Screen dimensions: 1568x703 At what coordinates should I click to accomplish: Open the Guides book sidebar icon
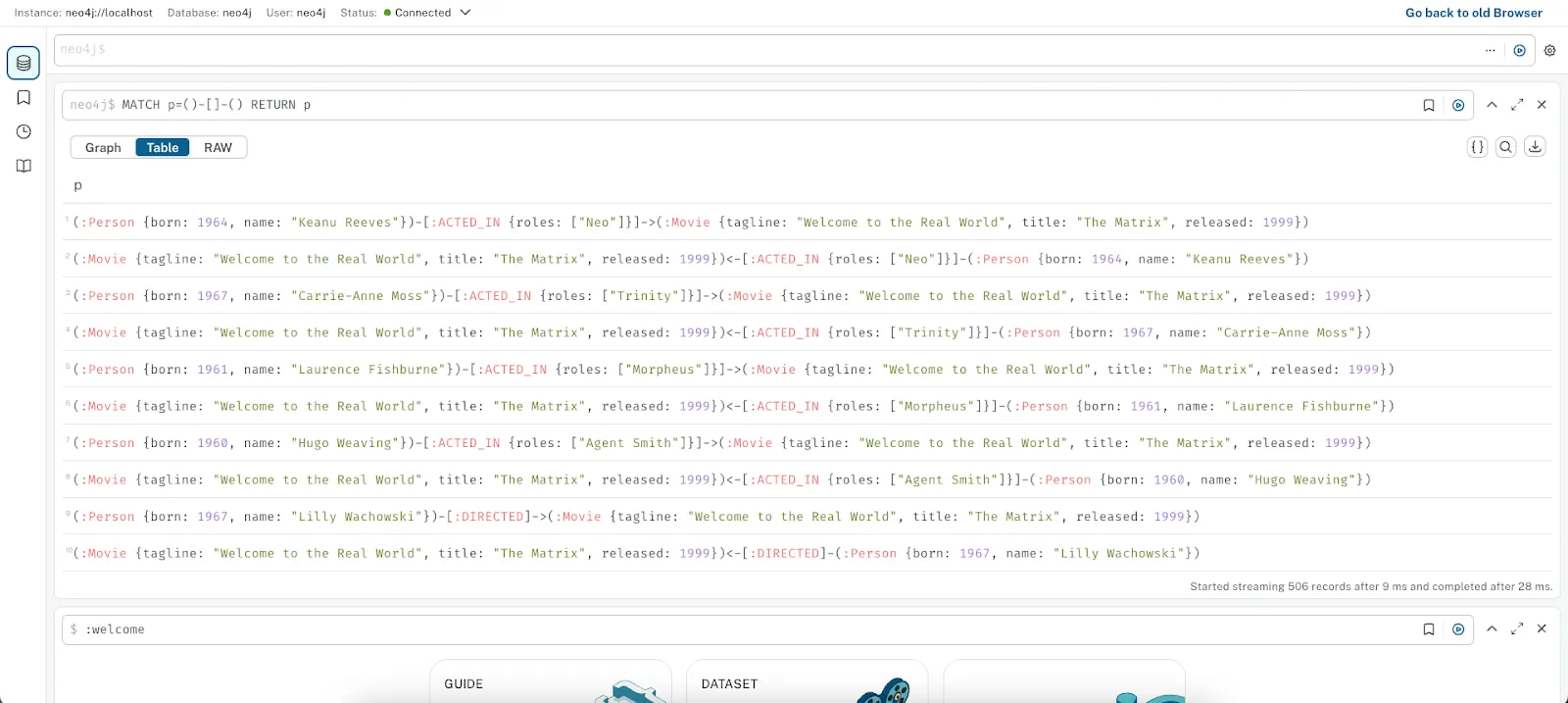(x=24, y=167)
